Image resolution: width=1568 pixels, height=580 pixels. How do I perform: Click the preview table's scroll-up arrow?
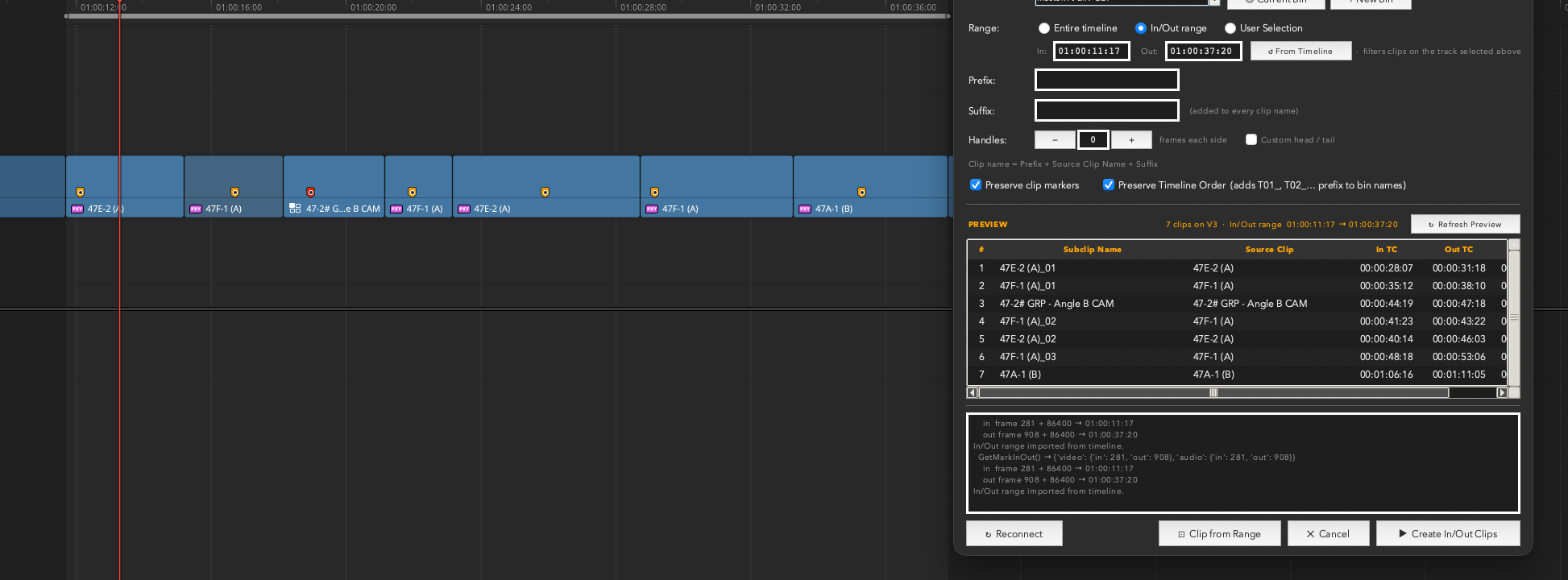pos(1514,244)
